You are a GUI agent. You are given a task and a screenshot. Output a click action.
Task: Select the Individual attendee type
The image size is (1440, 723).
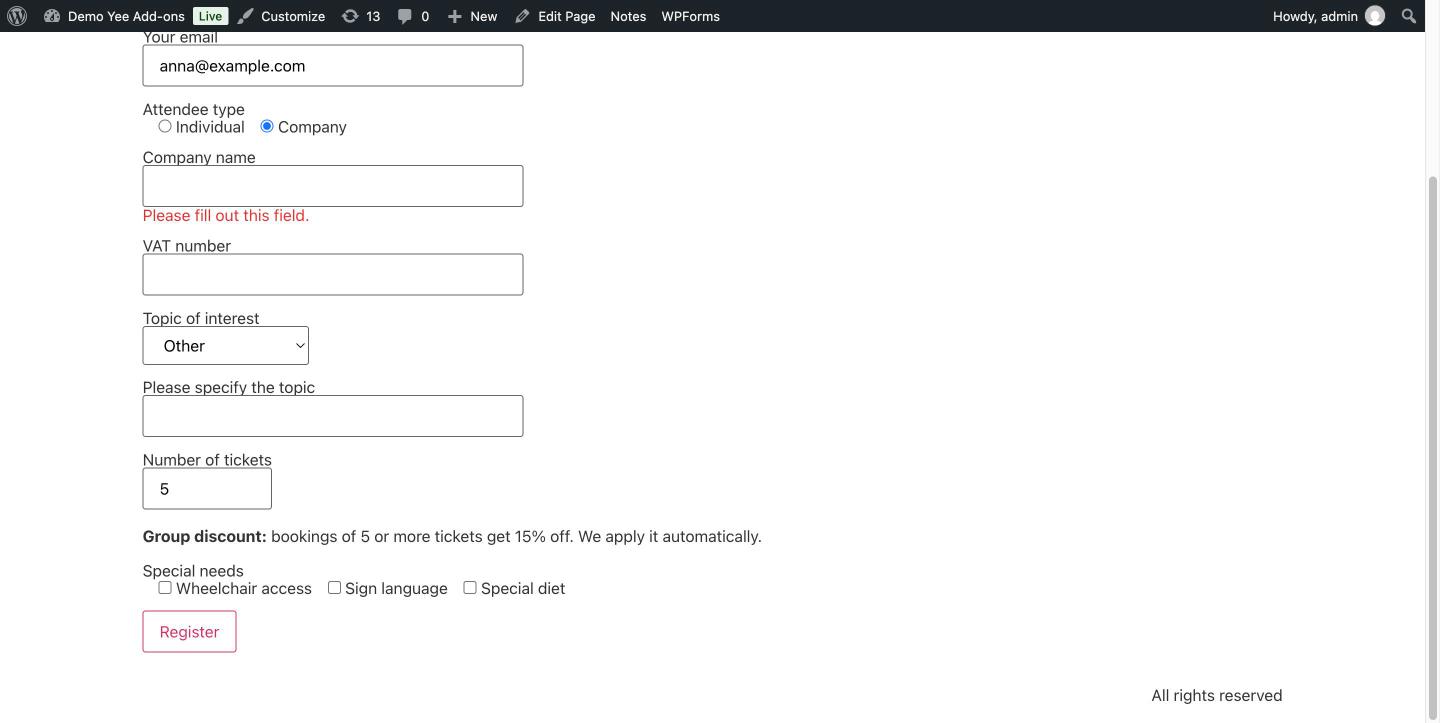165,126
